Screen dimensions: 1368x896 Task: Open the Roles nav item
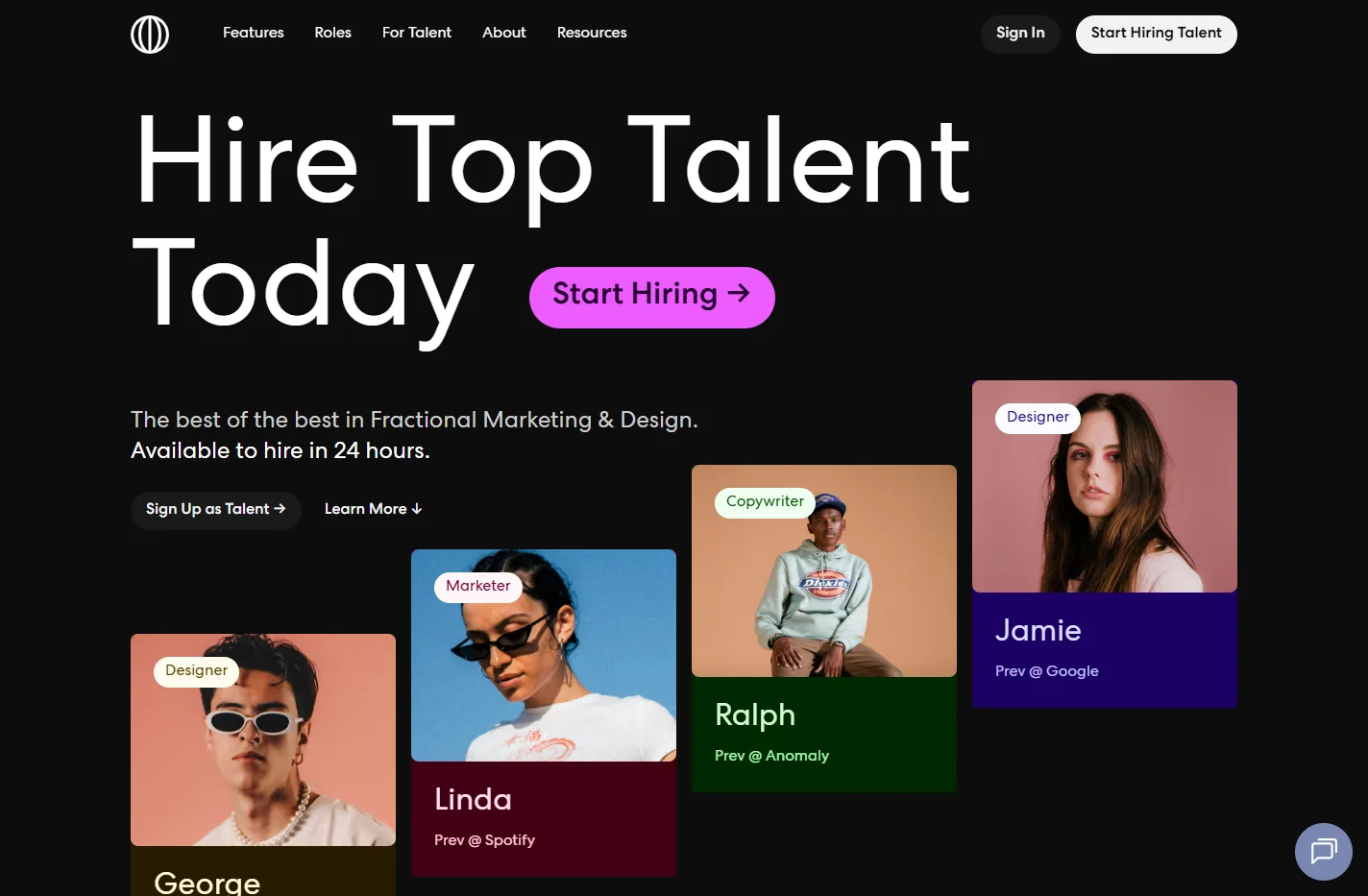click(333, 33)
